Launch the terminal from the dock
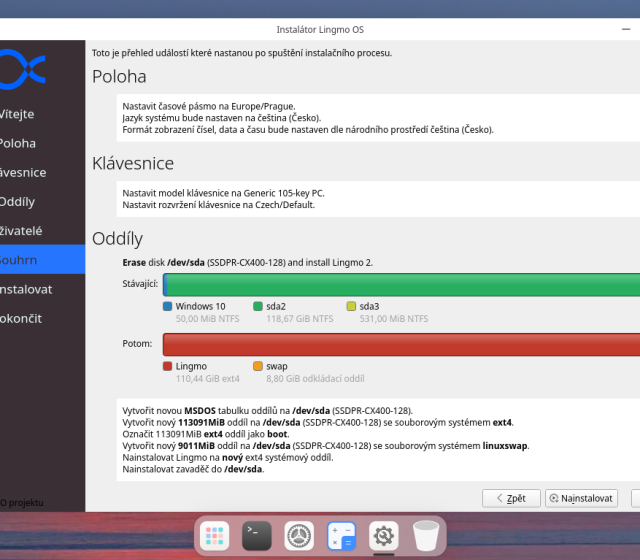This screenshot has height=560, width=640. click(257, 537)
